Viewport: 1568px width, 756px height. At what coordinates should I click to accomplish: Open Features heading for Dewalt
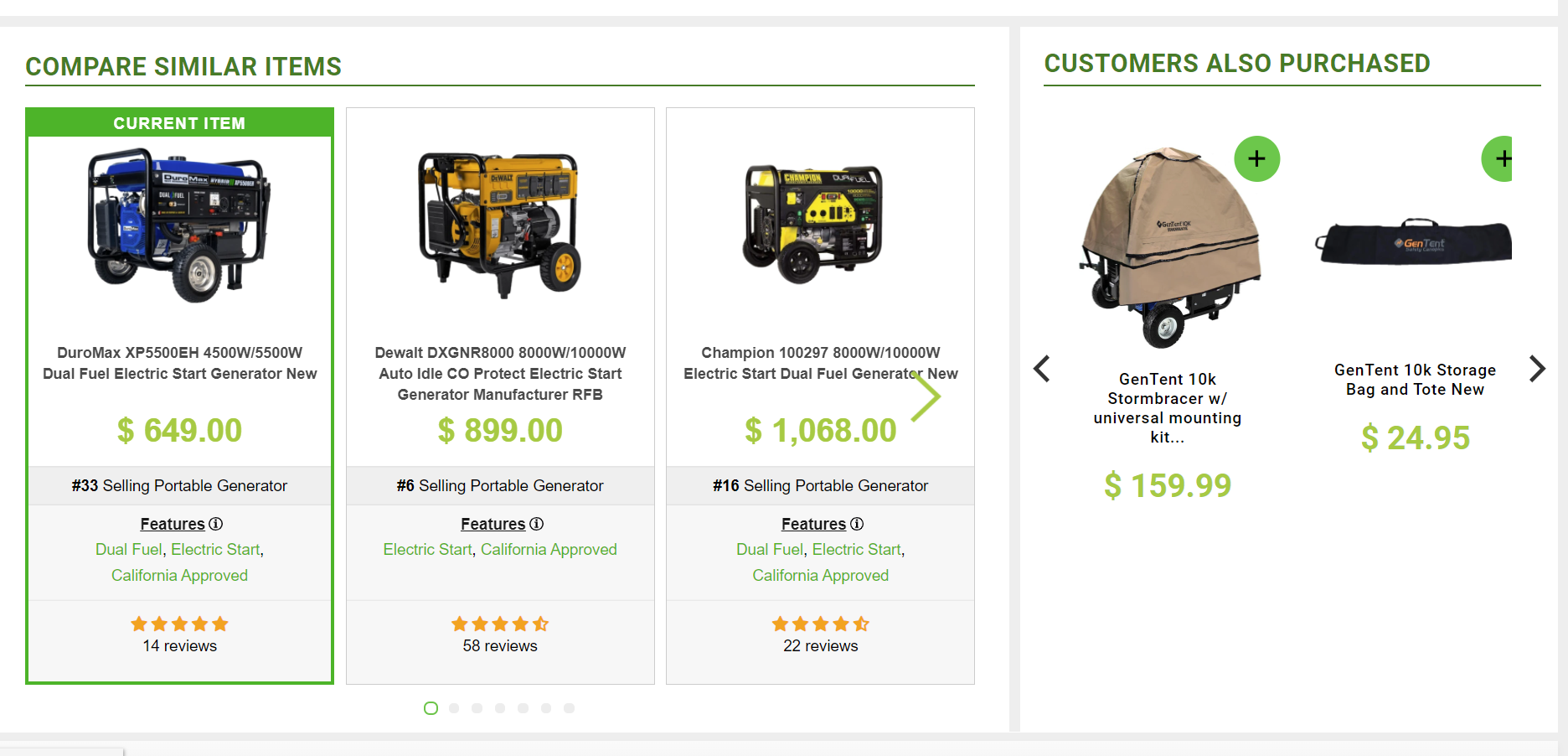pos(493,524)
